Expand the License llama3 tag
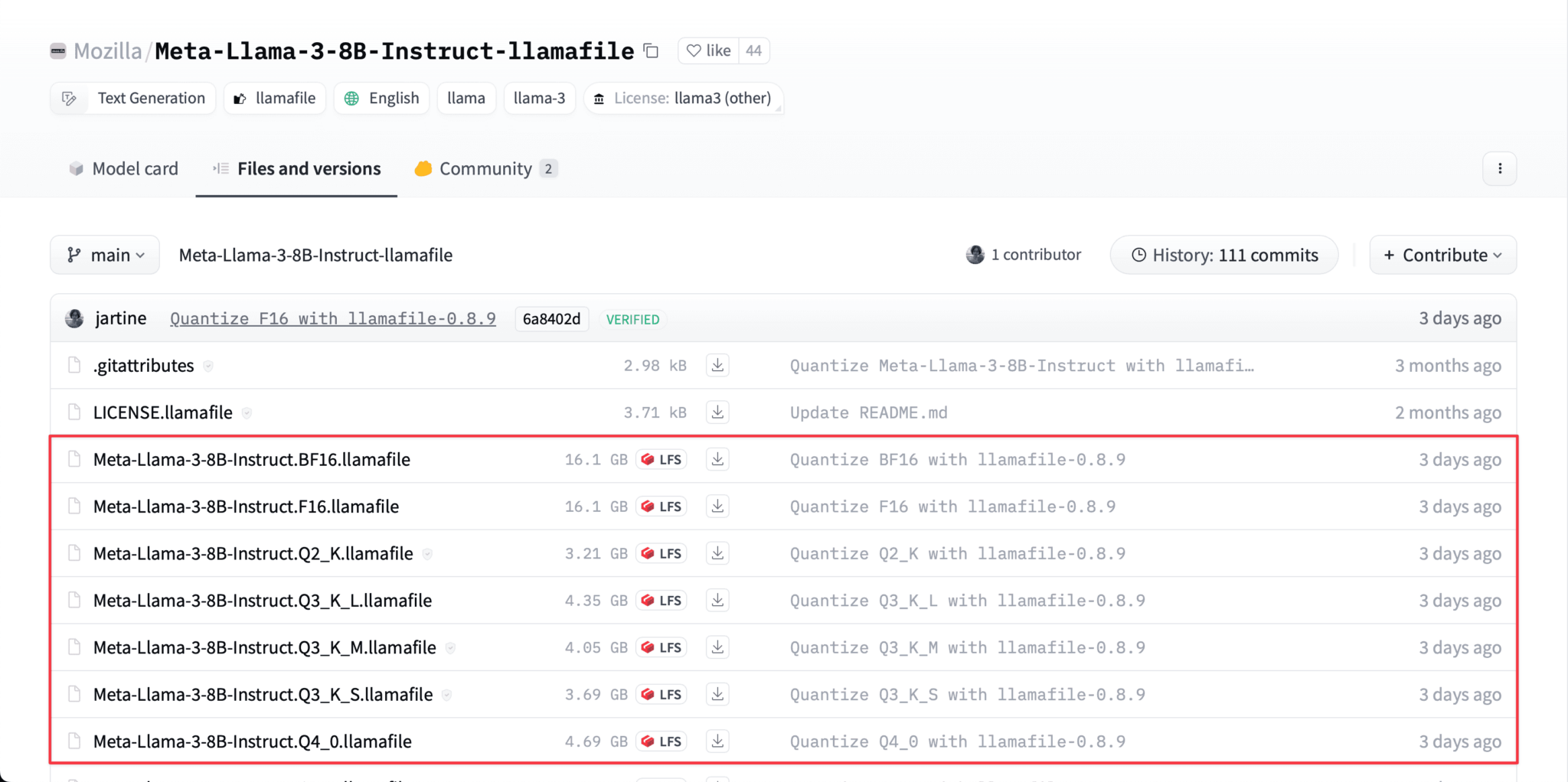The width and height of the screenshot is (1568, 782). 683,99
